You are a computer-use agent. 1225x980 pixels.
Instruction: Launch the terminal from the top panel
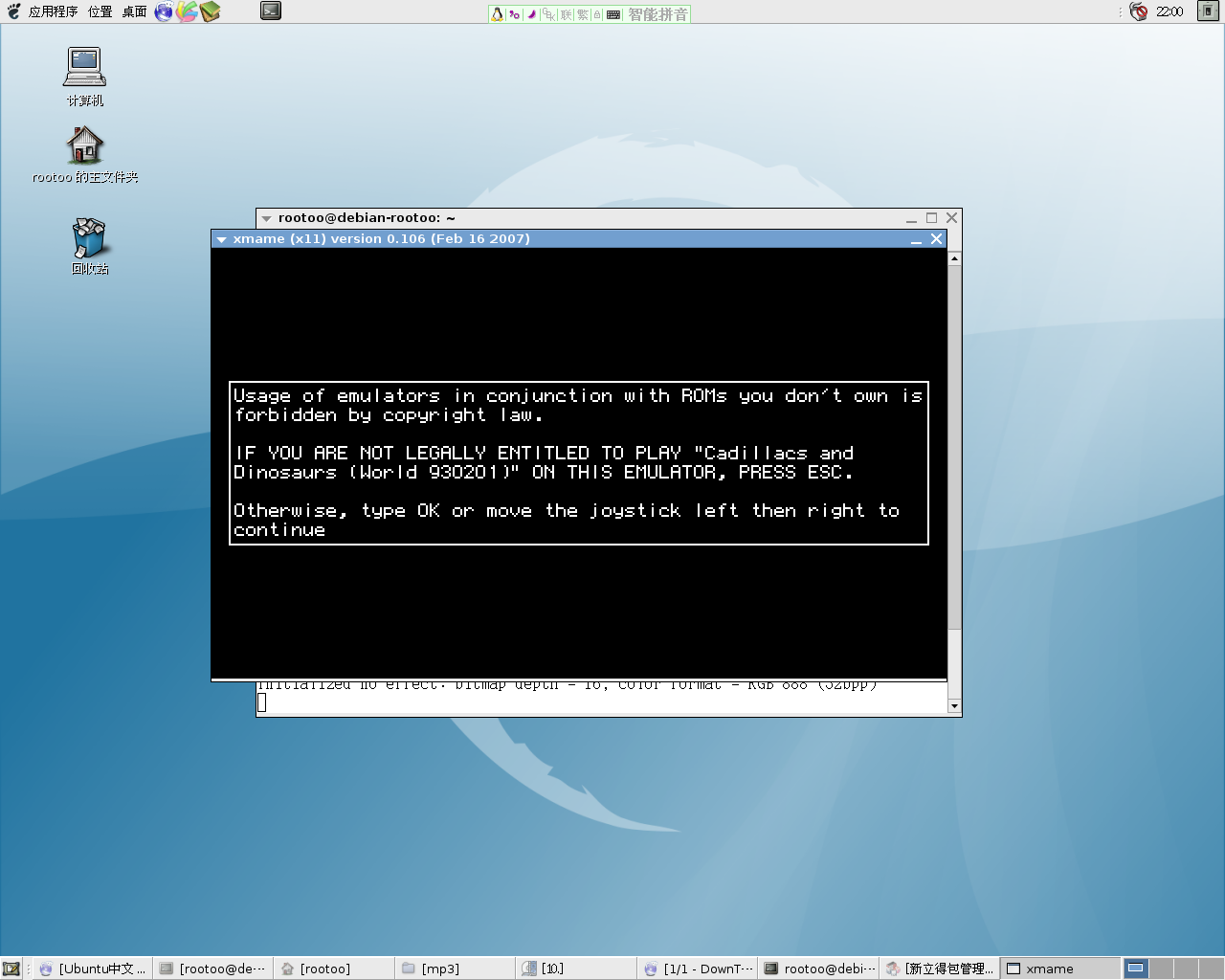271,11
